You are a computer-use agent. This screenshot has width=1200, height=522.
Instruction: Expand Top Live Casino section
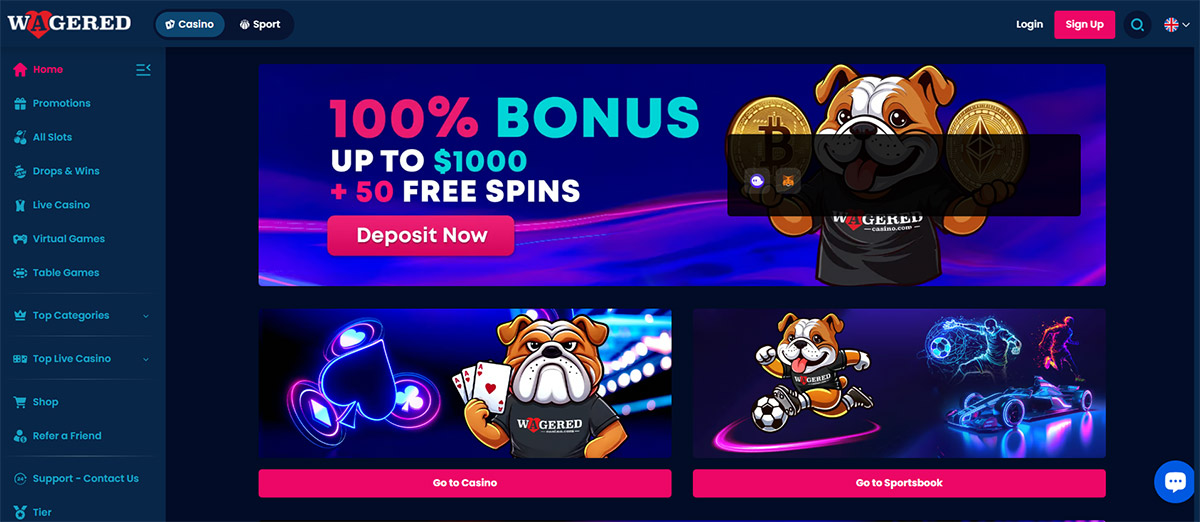point(81,358)
